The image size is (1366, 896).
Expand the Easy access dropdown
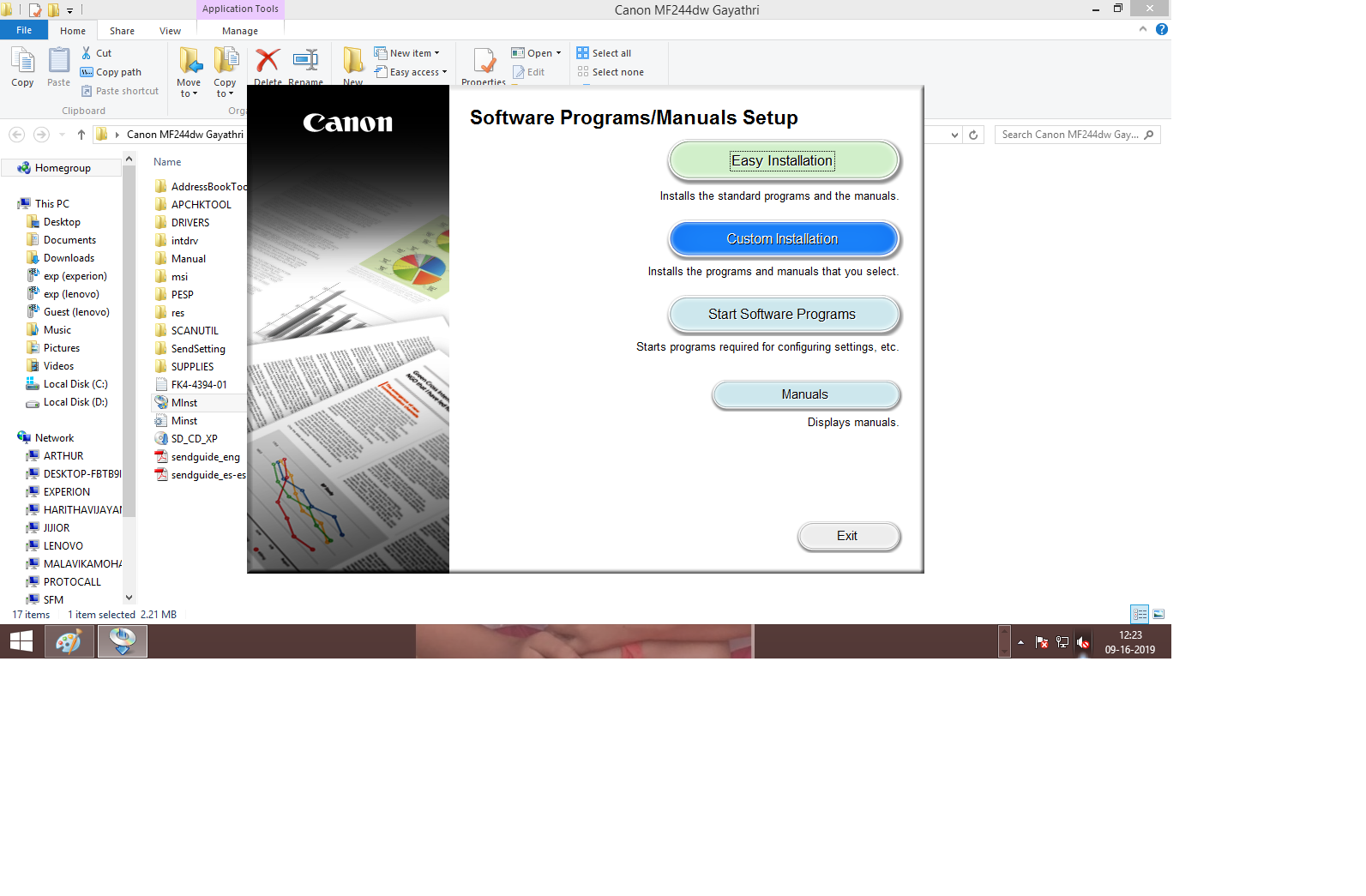(411, 72)
